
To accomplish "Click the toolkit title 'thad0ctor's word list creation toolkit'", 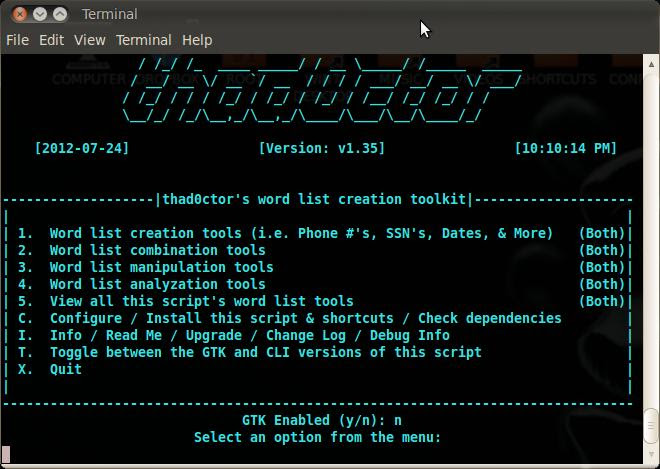I will click(314, 199).
